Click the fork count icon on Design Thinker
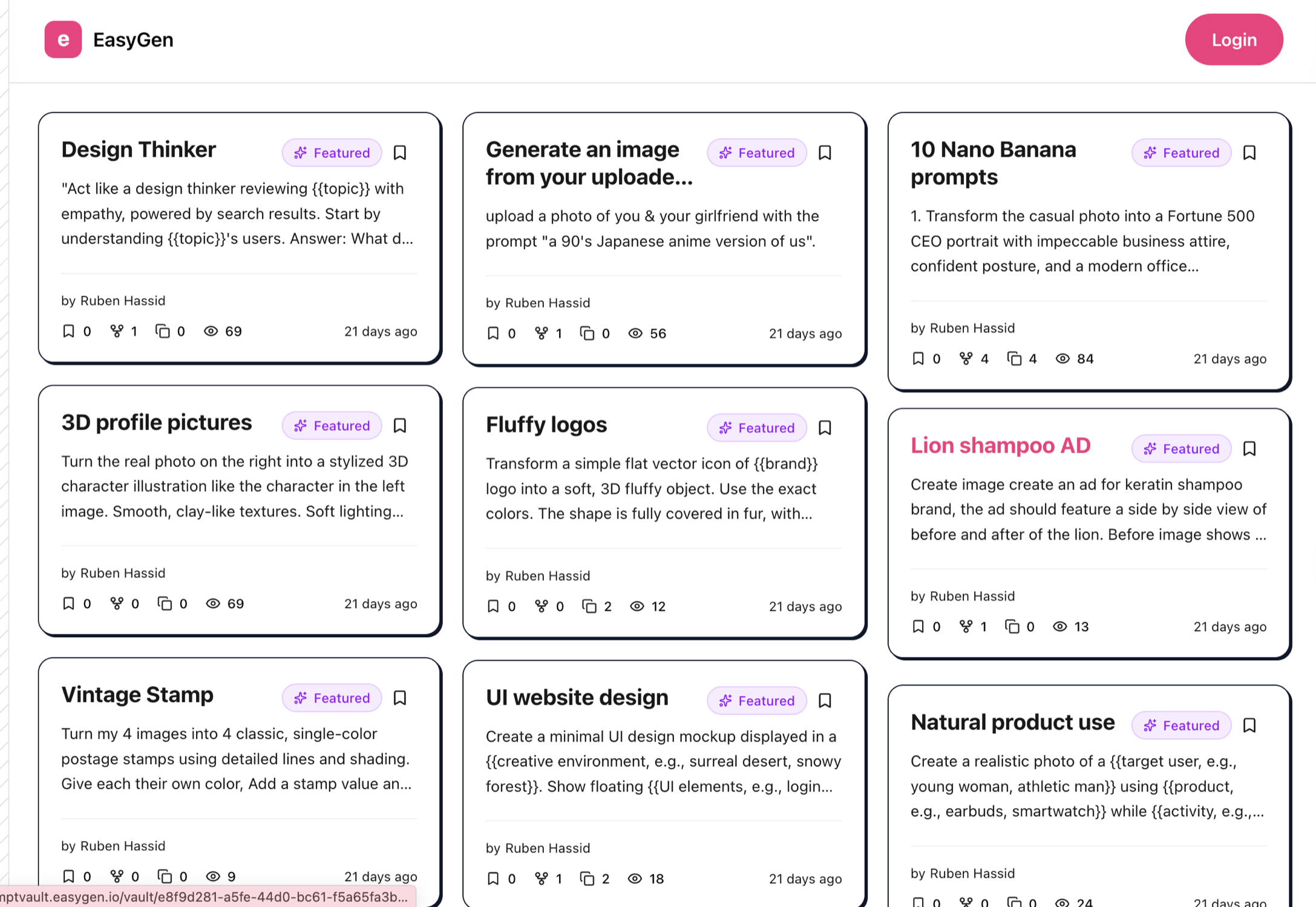This screenshot has width=1316, height=907. coord(117,331)
